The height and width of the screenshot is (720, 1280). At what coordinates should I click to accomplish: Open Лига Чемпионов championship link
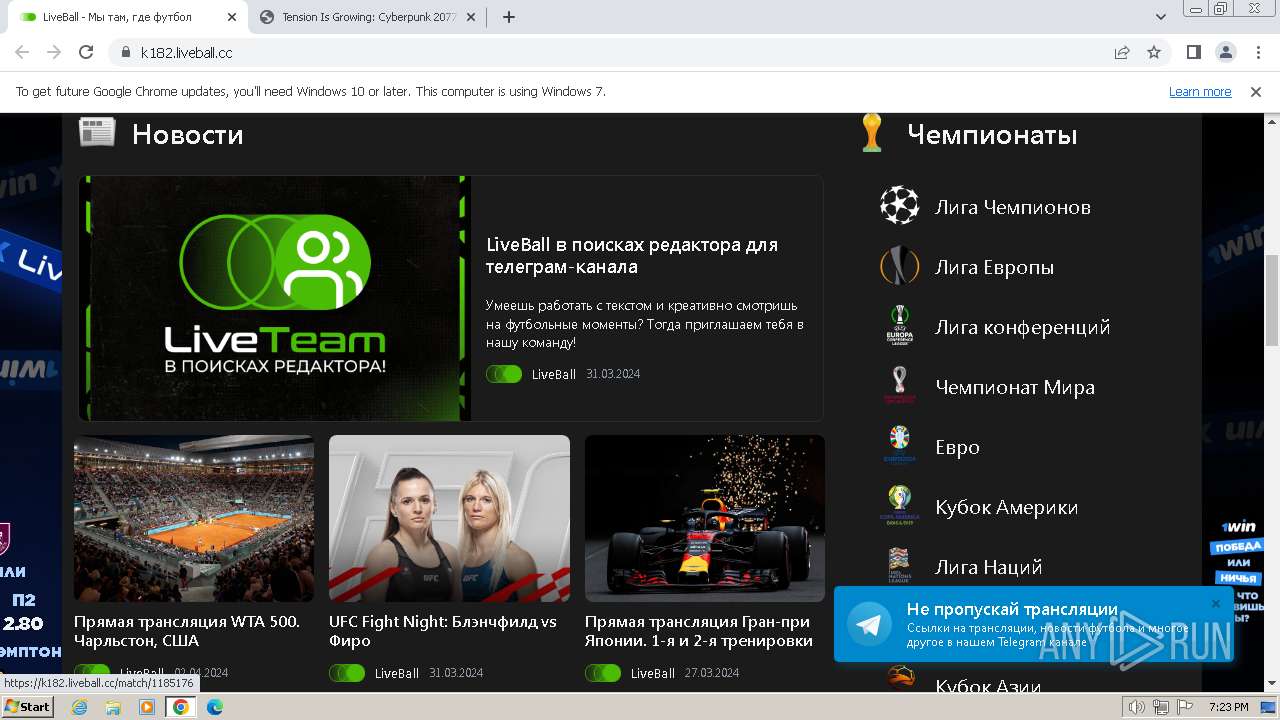pos(1012,207)
